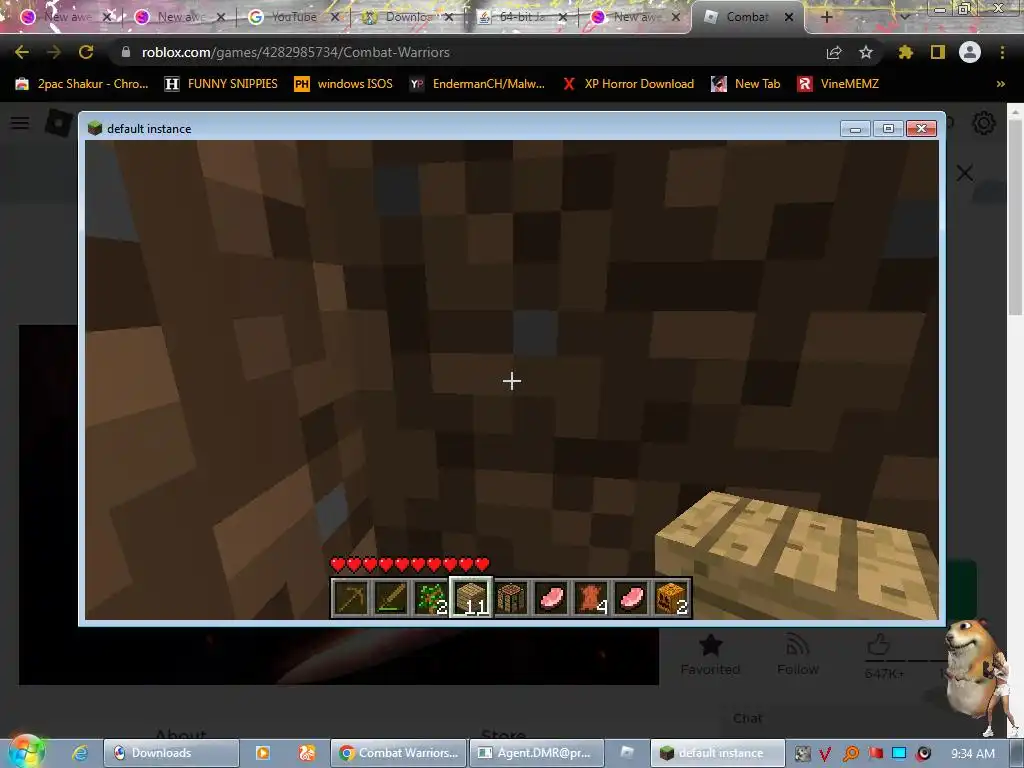Switch to the Download tab

coord(408,17)
